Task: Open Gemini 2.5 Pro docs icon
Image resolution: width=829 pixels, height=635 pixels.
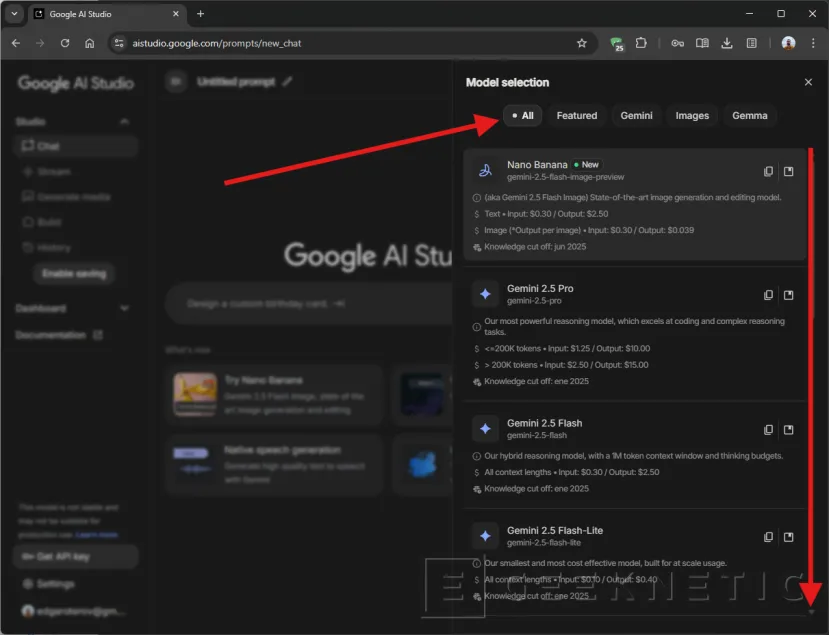Action: tap(788, 295)
